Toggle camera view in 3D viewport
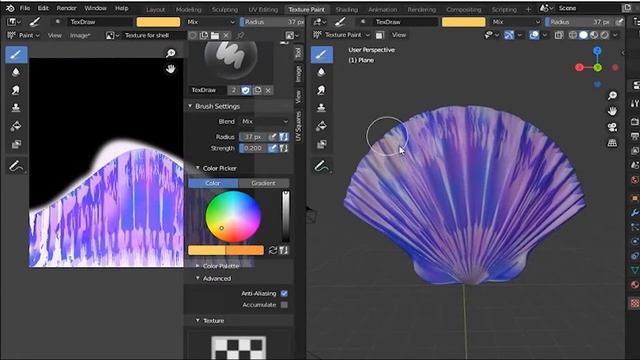 [x=612, y=127]
